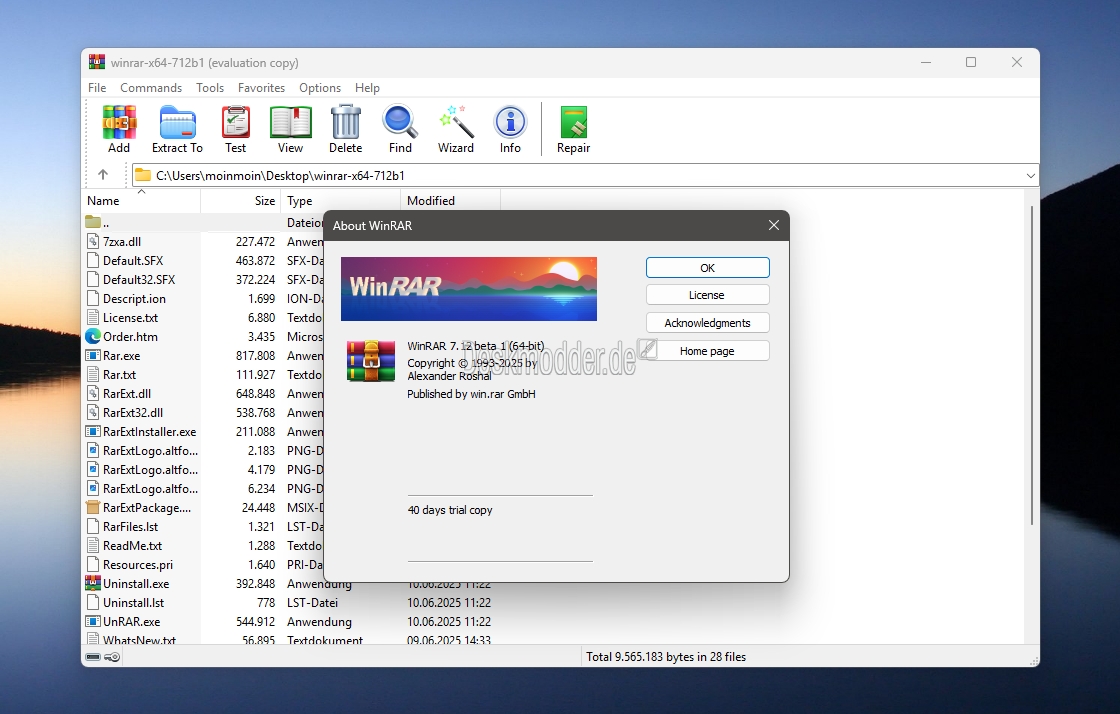
Task: Open the Tools menu
Action: tap(210, 88)
